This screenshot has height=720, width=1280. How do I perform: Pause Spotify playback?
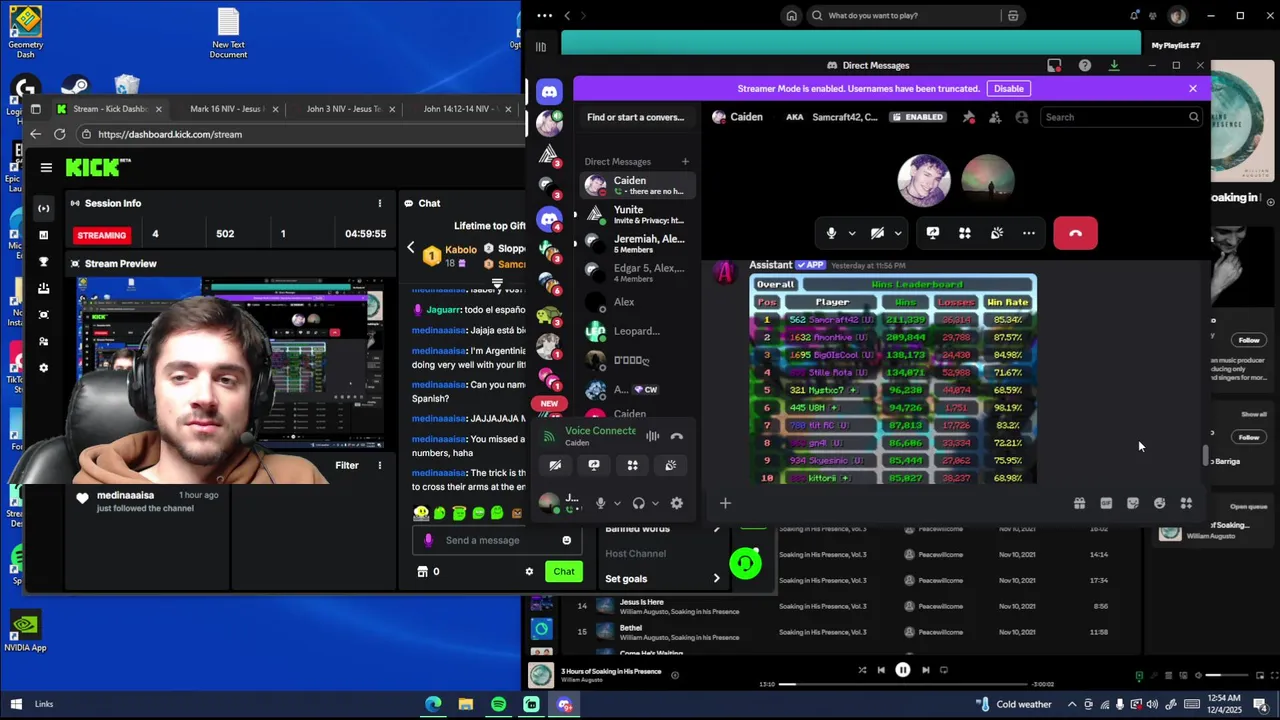click(x=903, y=670)
